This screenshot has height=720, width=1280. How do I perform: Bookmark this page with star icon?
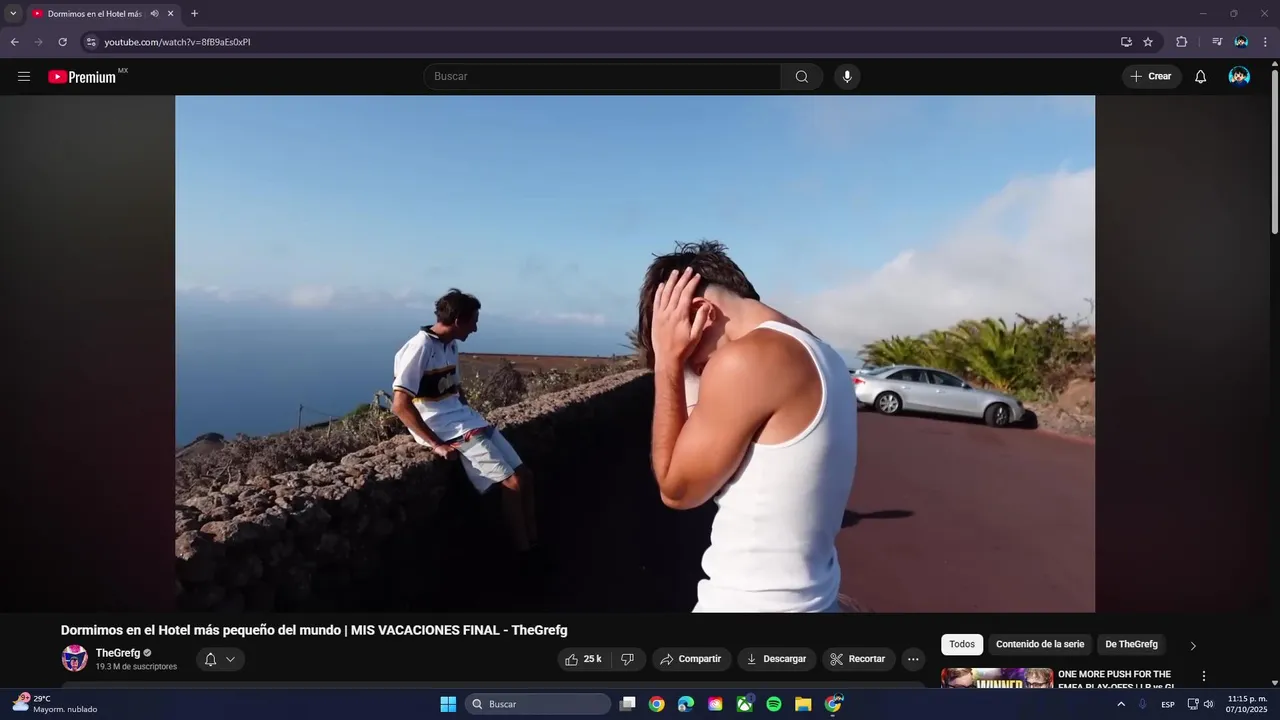(1148, 42)
